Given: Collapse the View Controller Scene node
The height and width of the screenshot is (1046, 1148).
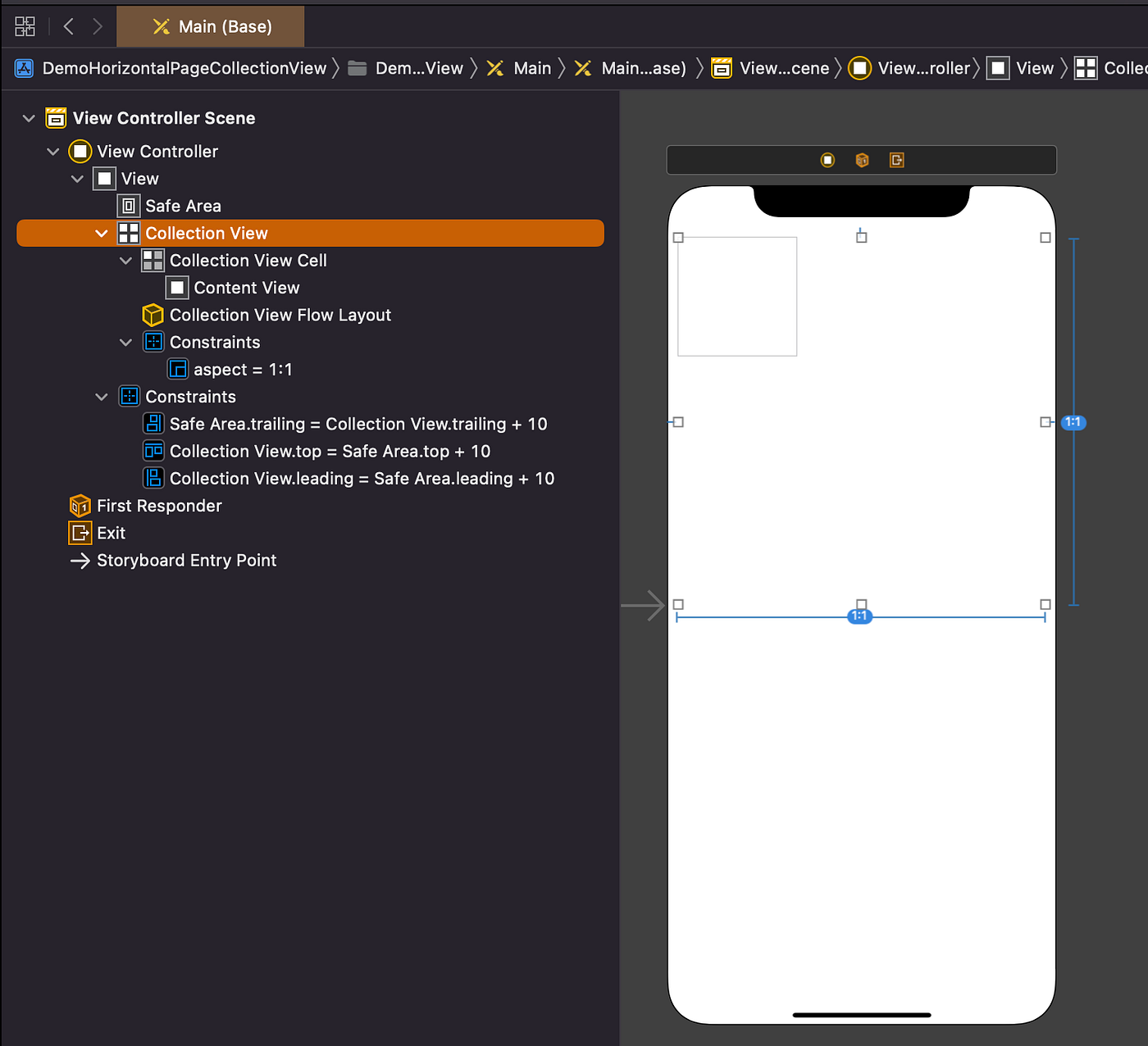Looking at the screenshot, I should 29,118.
